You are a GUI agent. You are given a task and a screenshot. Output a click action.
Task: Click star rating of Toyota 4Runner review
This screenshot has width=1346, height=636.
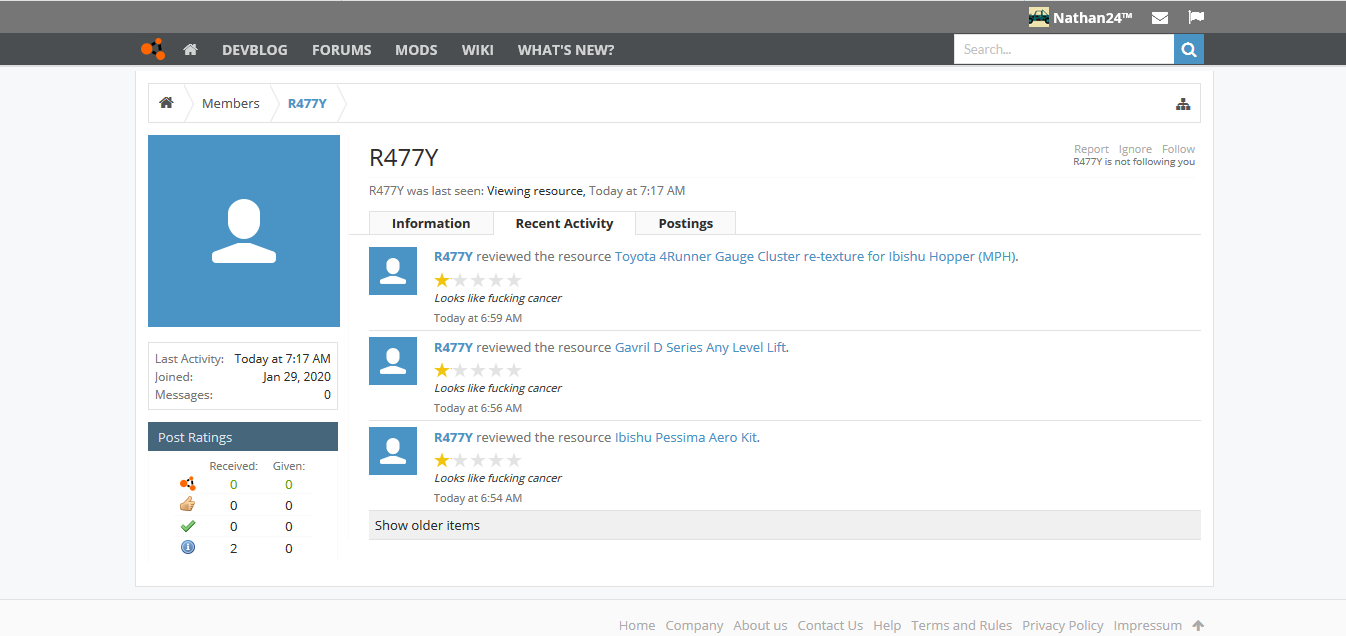pos(478,280)
